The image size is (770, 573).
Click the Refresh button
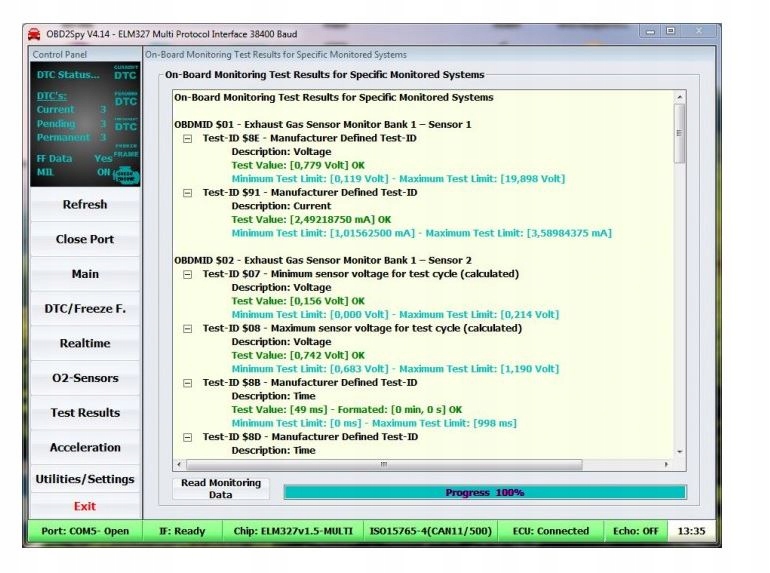tap(85, 205)
